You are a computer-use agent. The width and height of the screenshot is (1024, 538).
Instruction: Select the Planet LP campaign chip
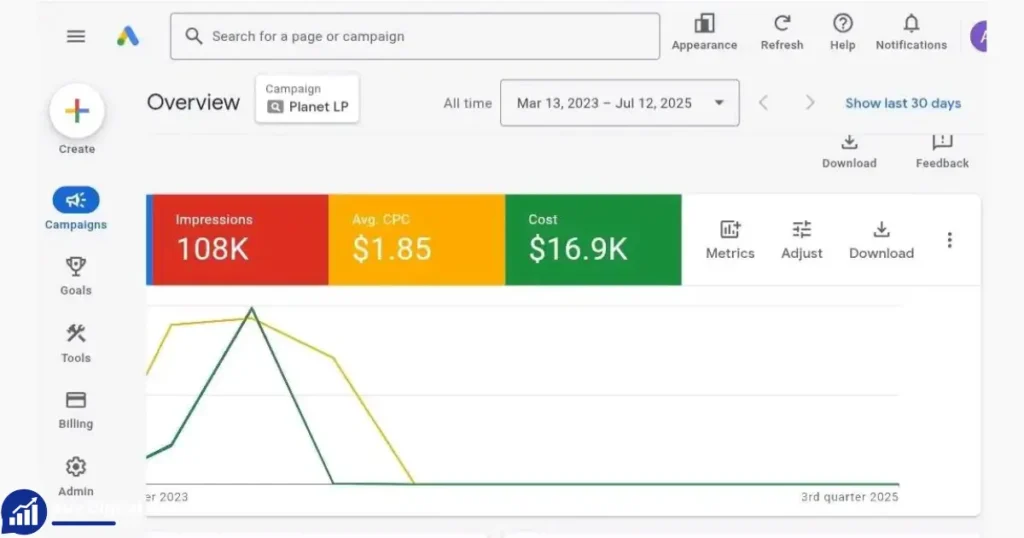[308, 99]
